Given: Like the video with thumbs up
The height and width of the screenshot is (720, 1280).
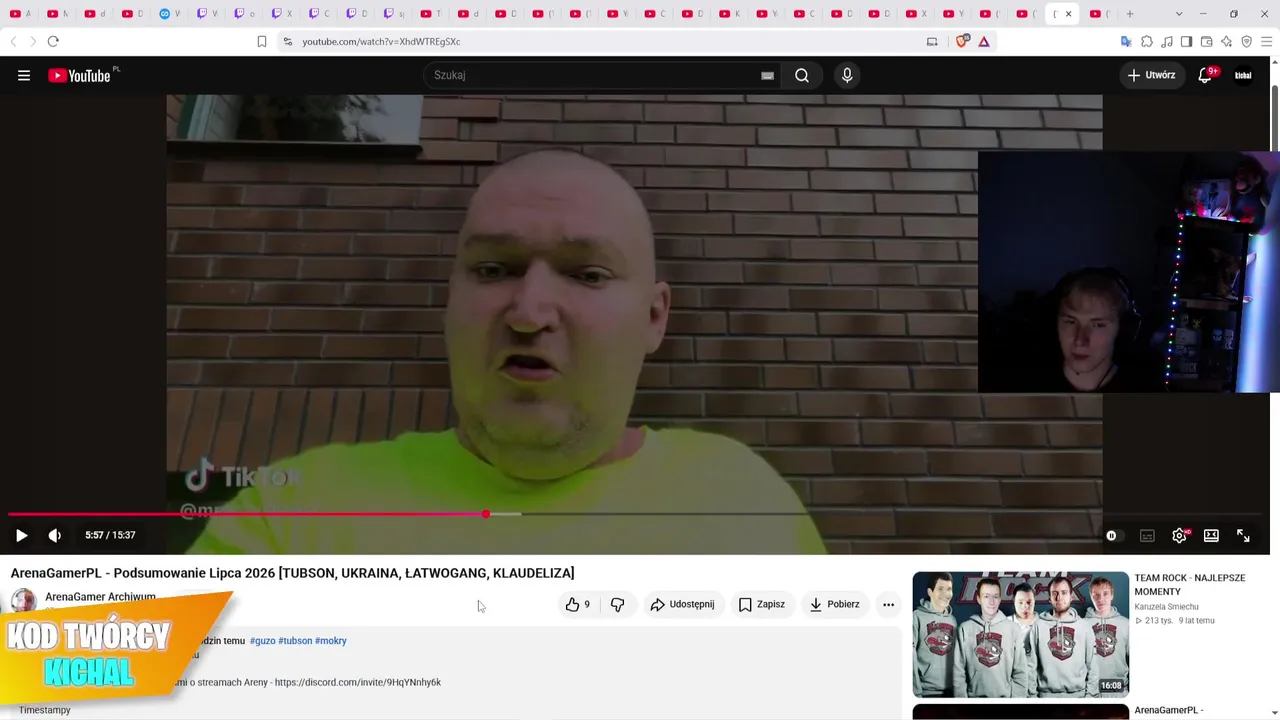Looking at the screenshot, I should tap(577, 604).
